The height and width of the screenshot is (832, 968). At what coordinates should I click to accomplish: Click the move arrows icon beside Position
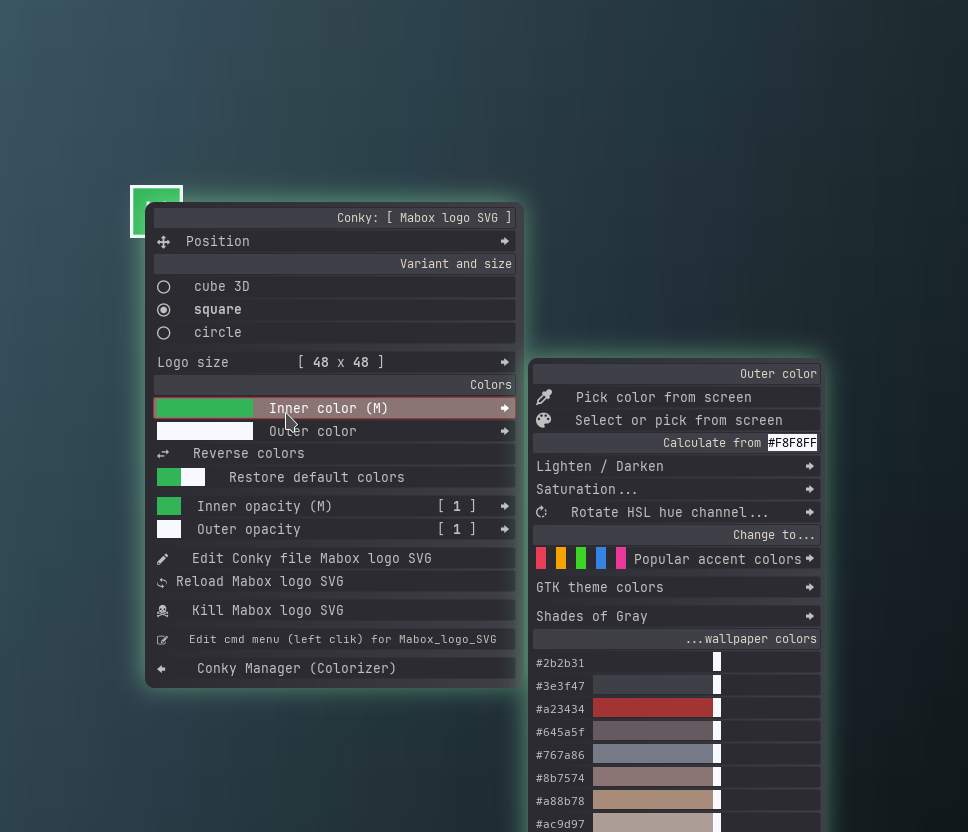pyautogui.click(x=163, y=242)
